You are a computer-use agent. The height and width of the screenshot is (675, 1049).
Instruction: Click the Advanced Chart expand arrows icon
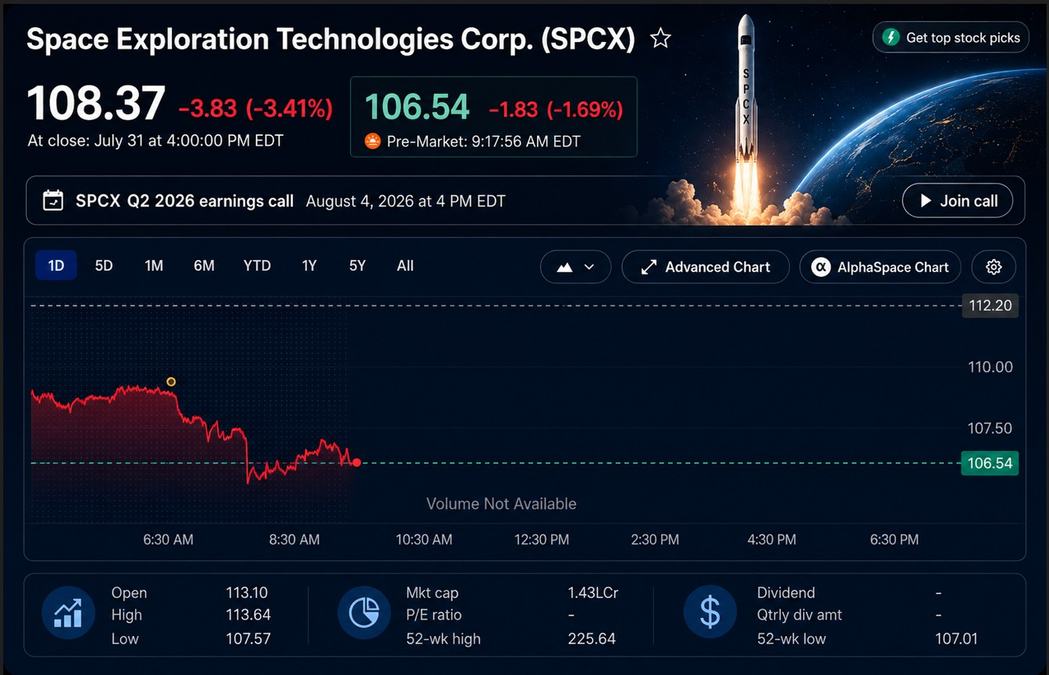[x=648, y=267]
